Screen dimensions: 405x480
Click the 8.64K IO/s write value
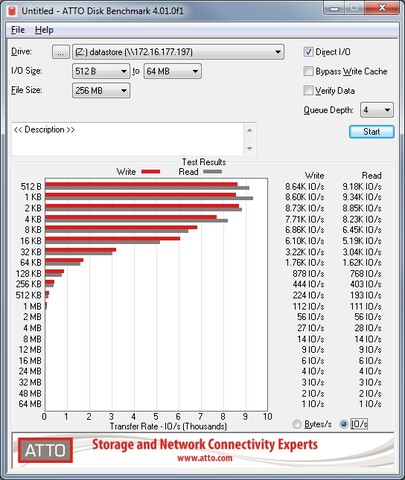[x=304, y=187]
